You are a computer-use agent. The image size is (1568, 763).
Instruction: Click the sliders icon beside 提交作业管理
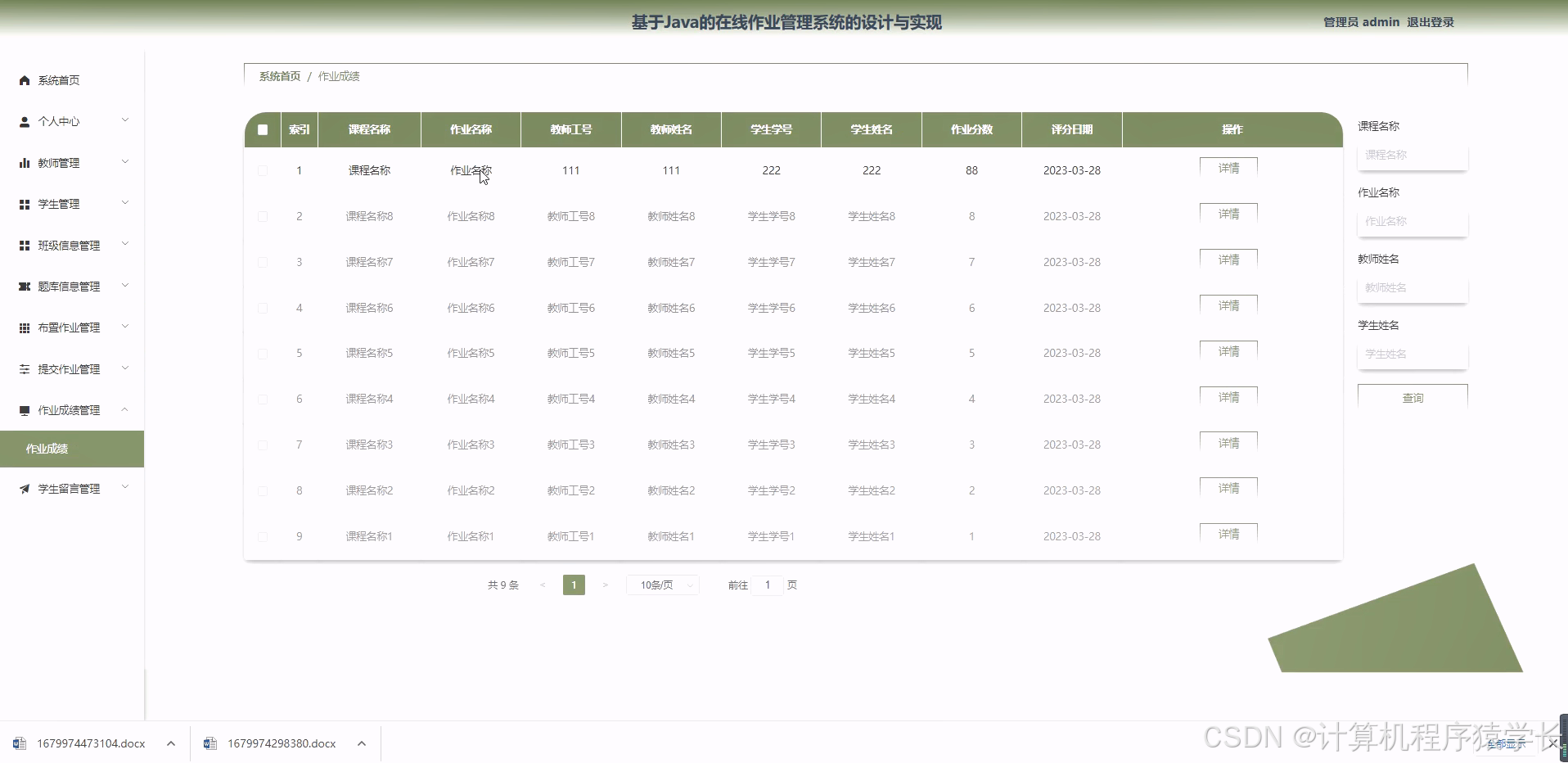[25, 369]
